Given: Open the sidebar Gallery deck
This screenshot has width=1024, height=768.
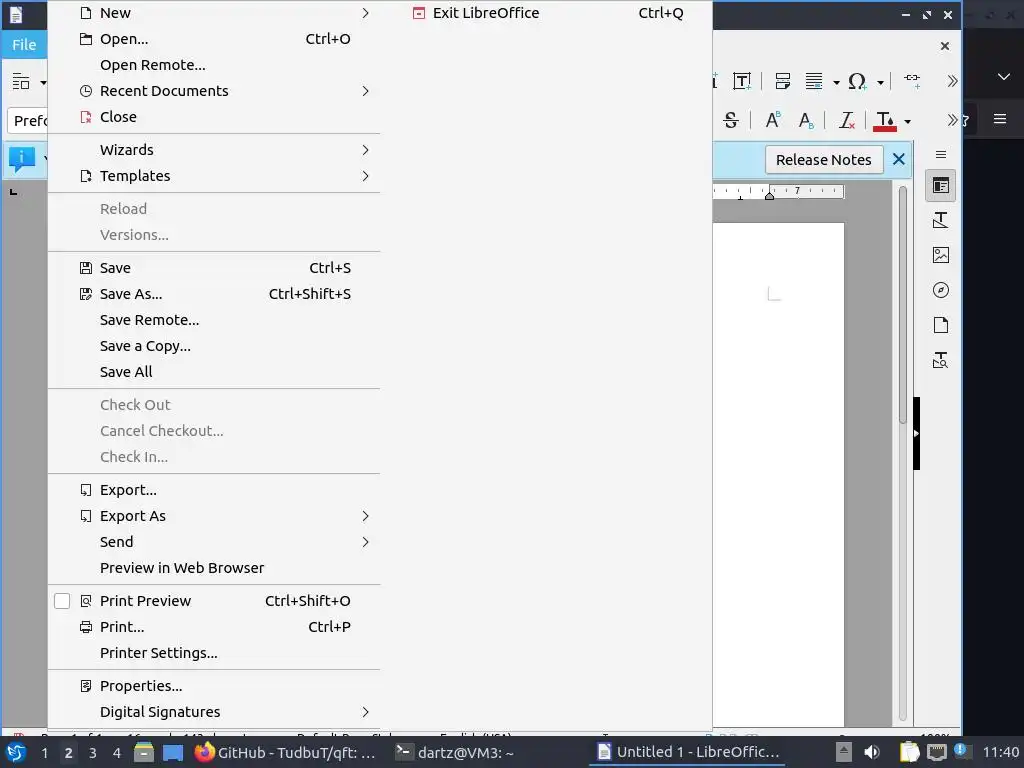Looking at the screenshot, I should click(x=940, y=255).
